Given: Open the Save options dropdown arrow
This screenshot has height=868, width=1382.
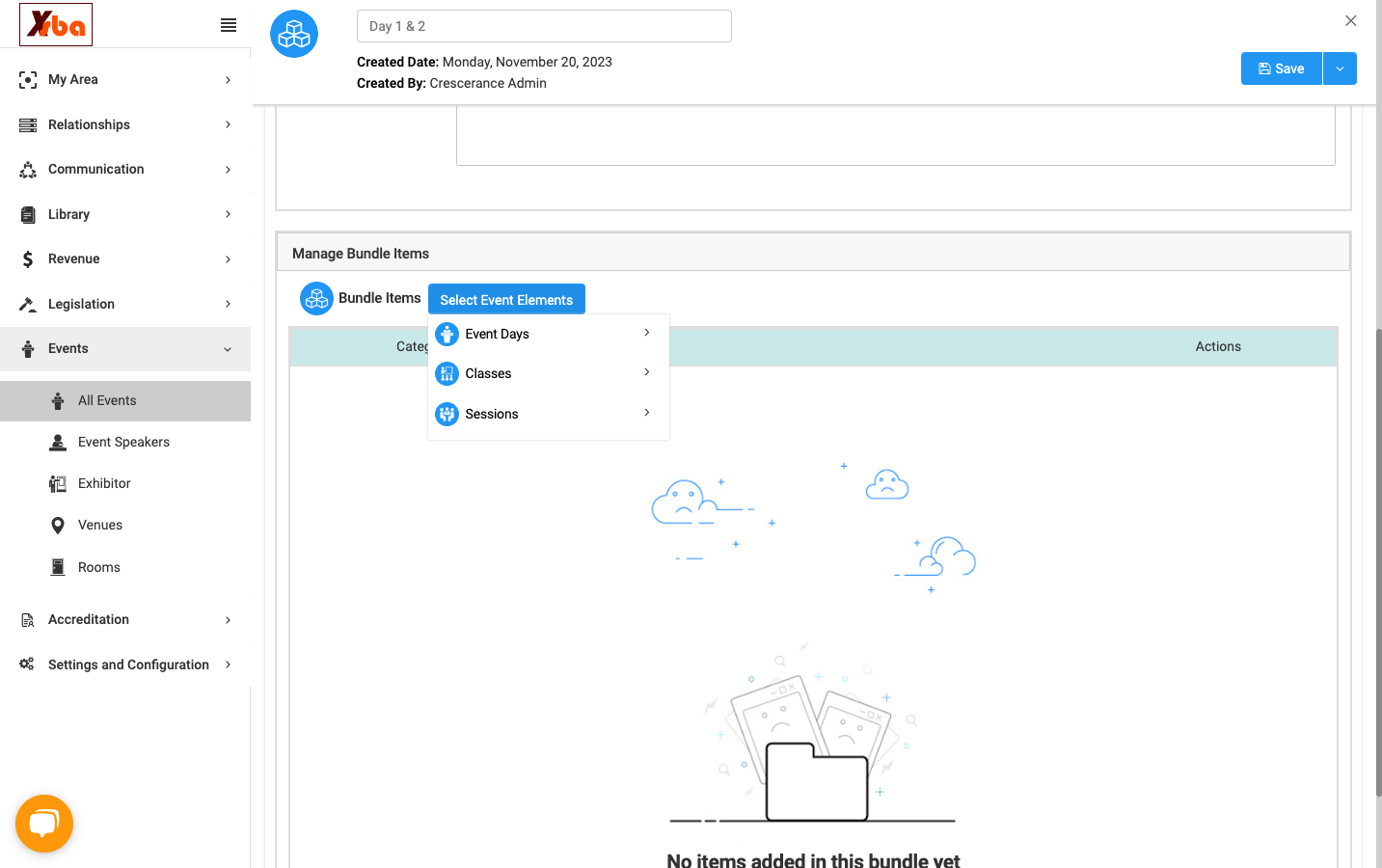Looking at the screenshot, I should point(1340,68).
